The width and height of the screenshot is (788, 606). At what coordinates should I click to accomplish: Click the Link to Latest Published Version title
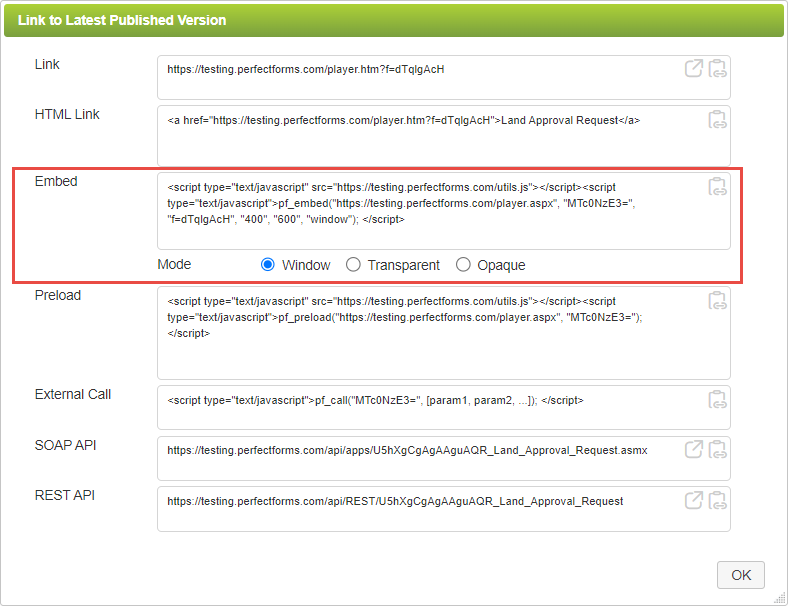122,20
